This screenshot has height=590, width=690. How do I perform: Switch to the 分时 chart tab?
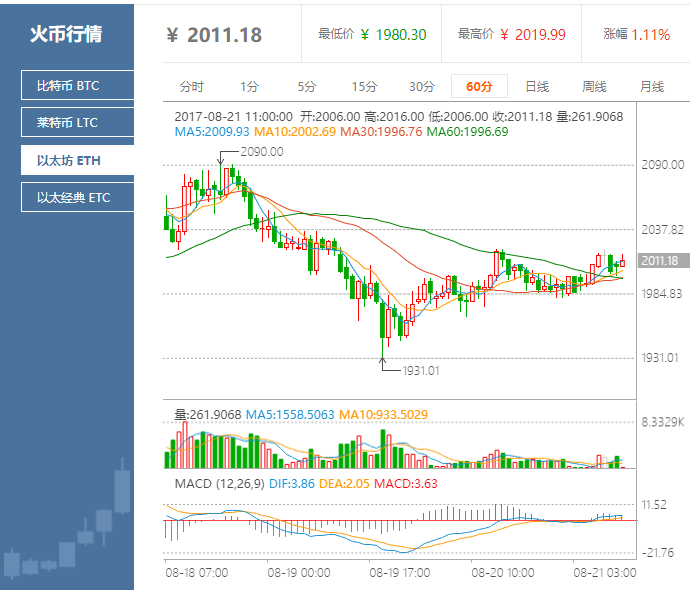point(191,86)
